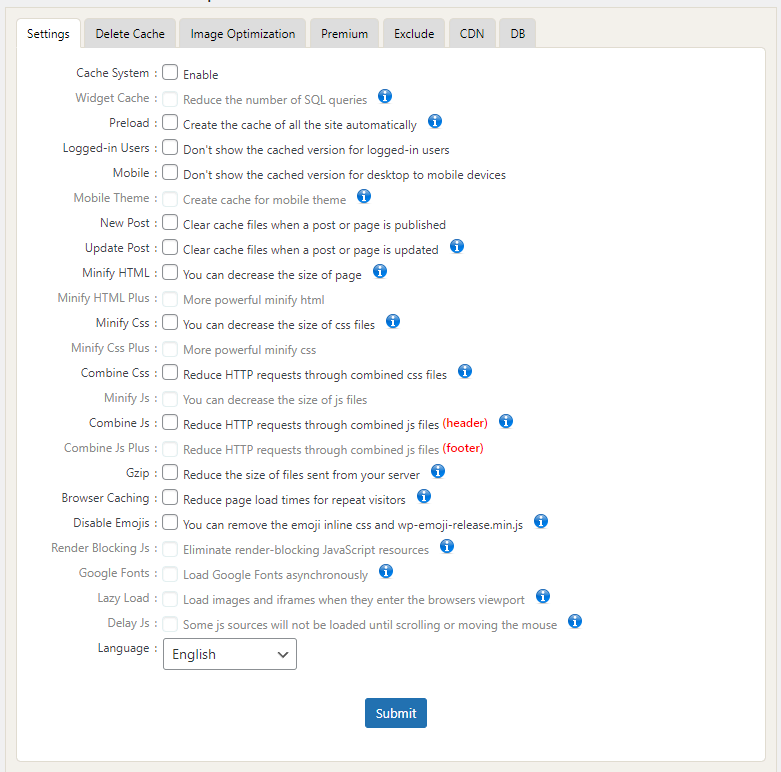The image size is (781, 772).
Task: Enable the Mobile checkbox
Action: 170,173
